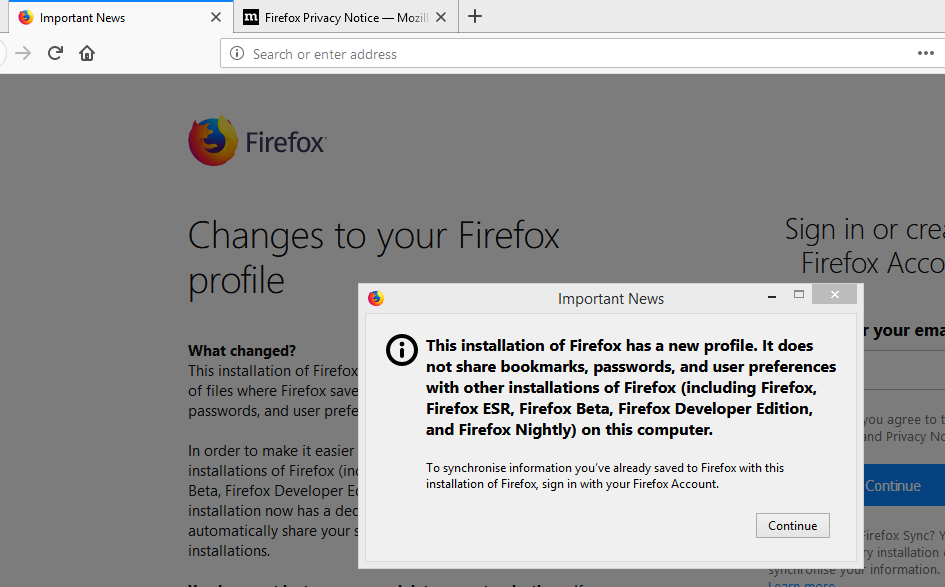Click the Learn more link on the page

(x=802, y=583)
